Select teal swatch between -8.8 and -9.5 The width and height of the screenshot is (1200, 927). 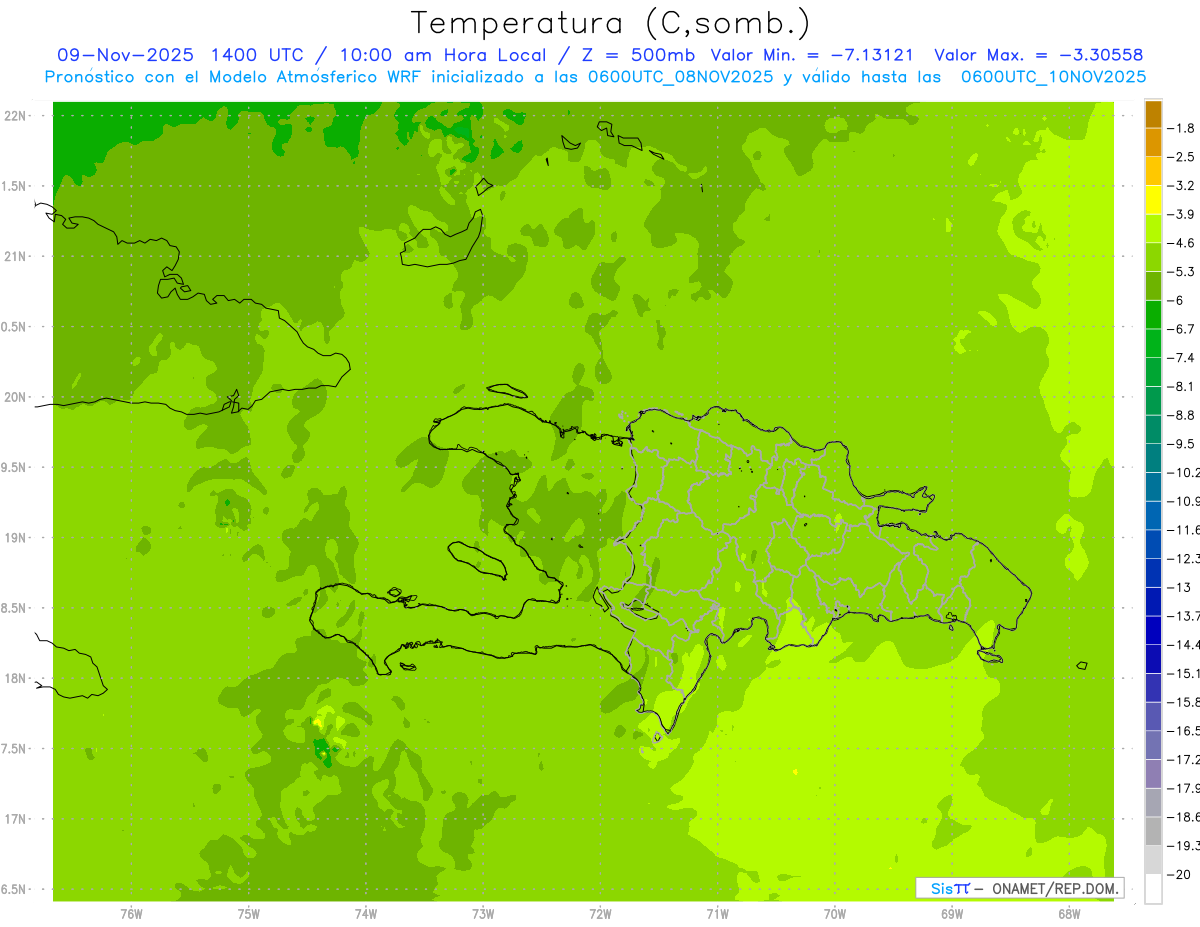(1153, 429)
